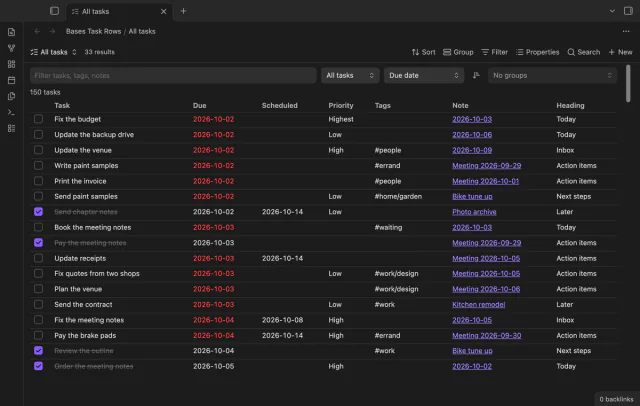Open daily note calendar icon
This screenshot has height=406, width=640.
[11, 80]
